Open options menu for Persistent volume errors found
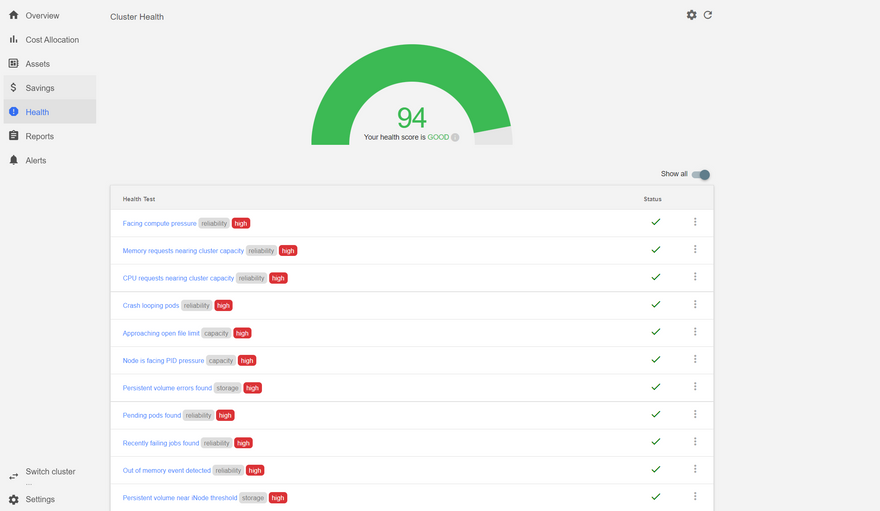The width and height of the screenshot is (880, 511). pyautogui.click(x=695, y=387)
